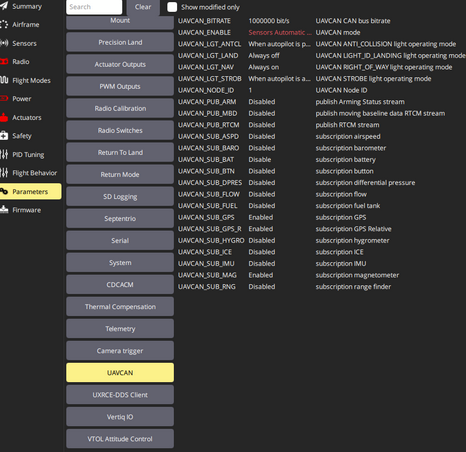Screen dimensions: 466x452
Task: Open the Radio setup icon
Action: point(4,61)
